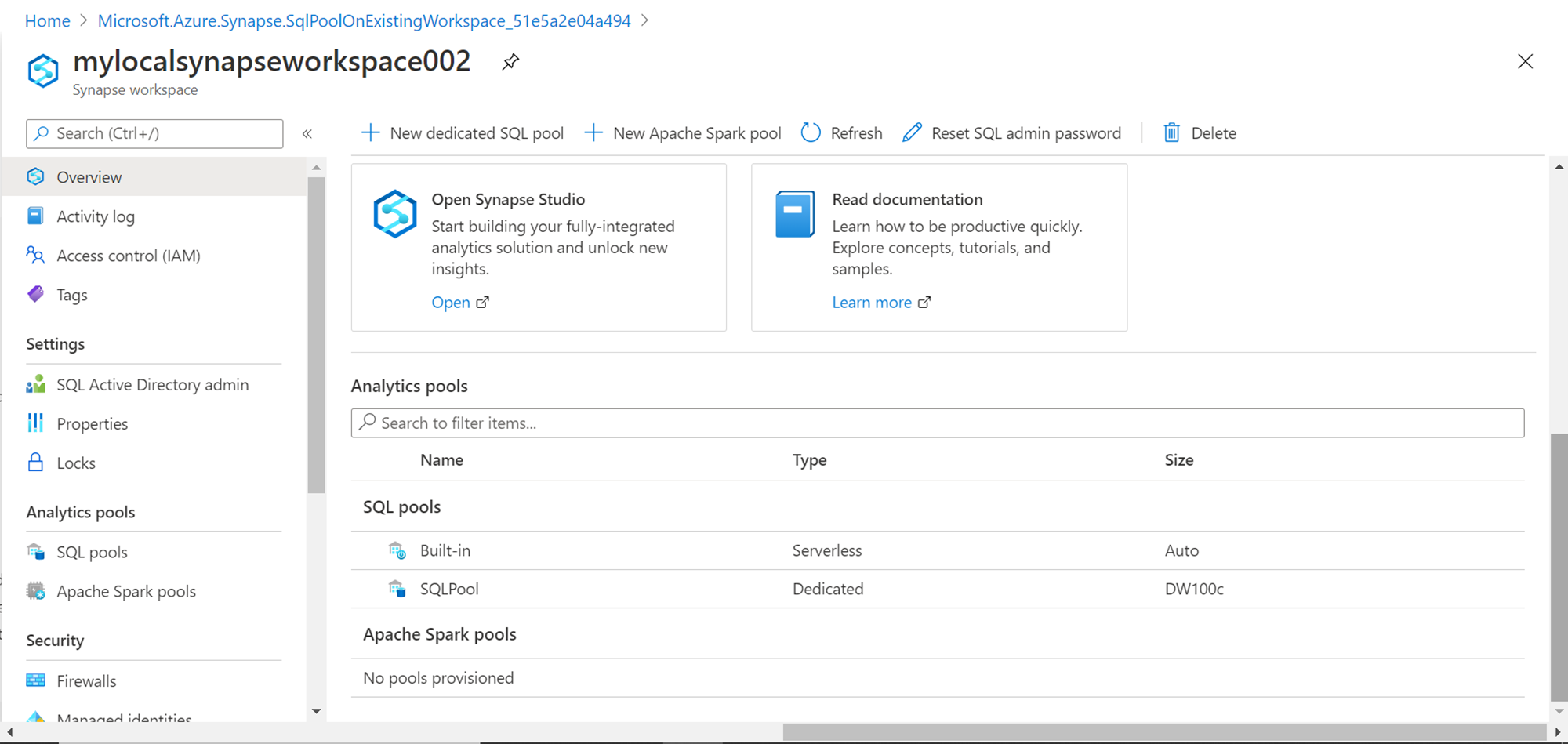Click the SQLPool dedicated pool icon

click(397, 589)
